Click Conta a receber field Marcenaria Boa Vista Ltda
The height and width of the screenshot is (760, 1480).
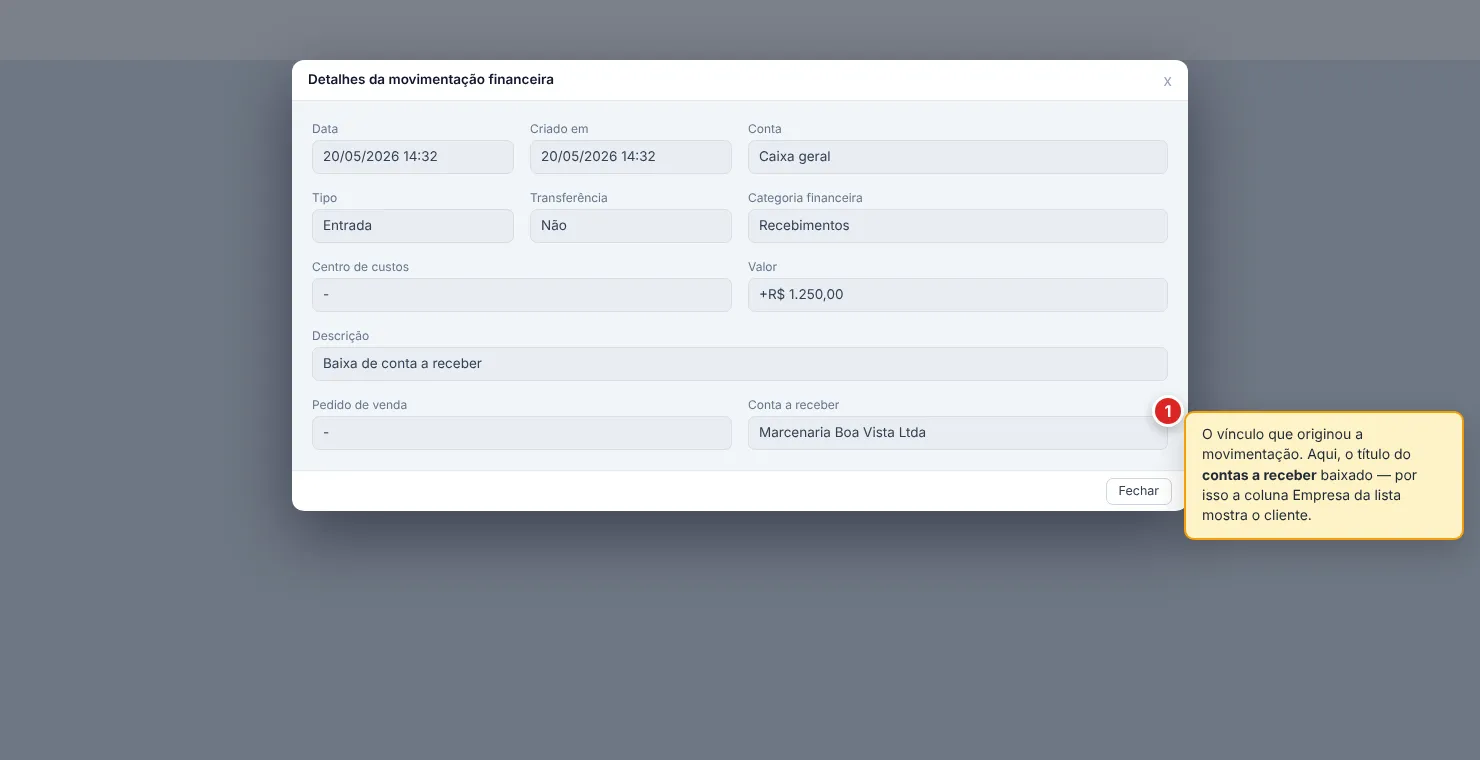pos(958,433)
